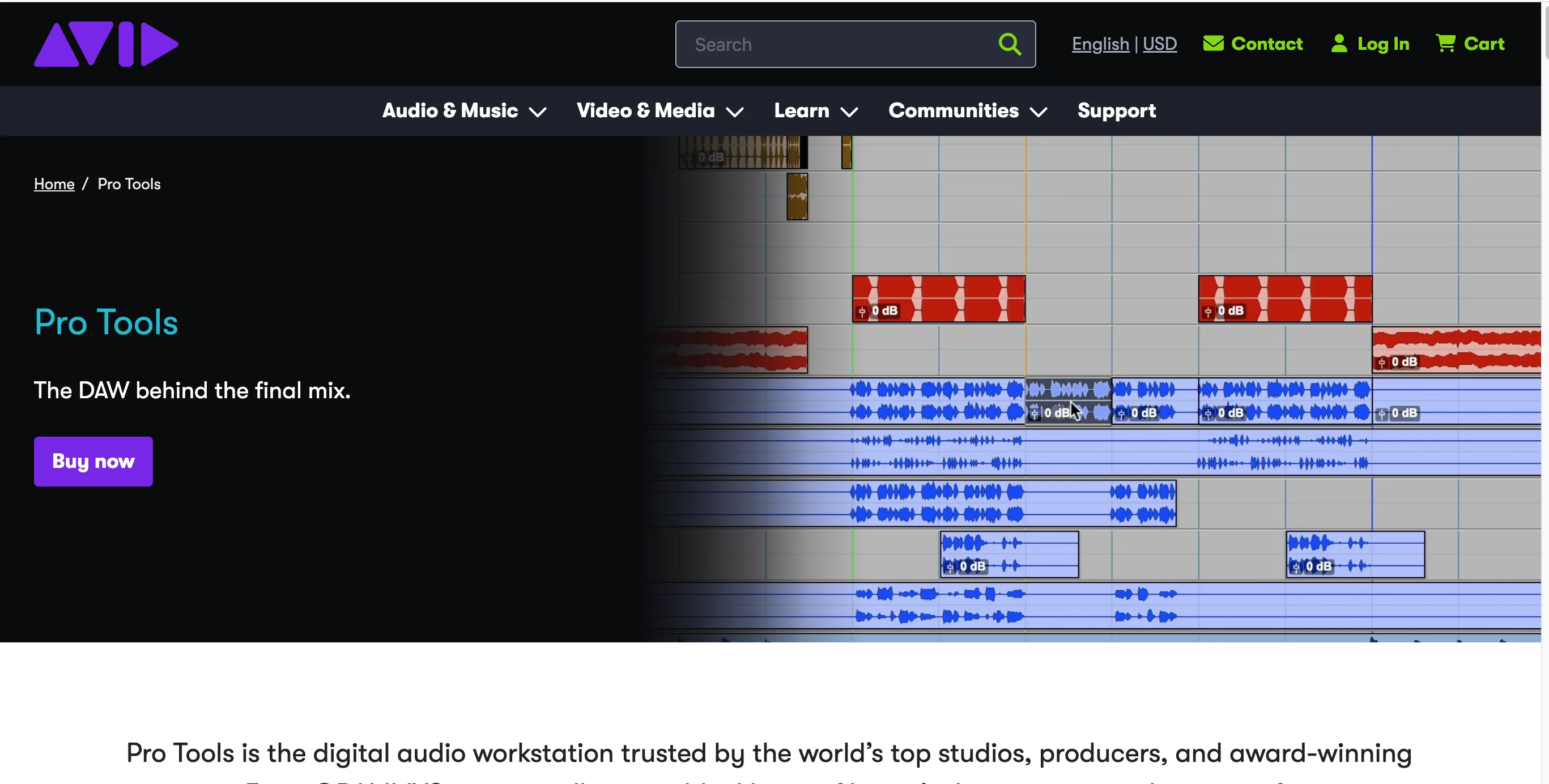The width and height of the screenshot is (1549, 784).
Task: Click the green search magnifier icon
Action: [1010, 44]
